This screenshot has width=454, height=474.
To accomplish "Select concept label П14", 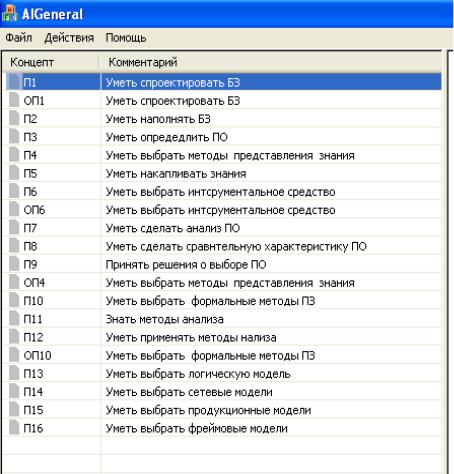I will click(33, 392).
